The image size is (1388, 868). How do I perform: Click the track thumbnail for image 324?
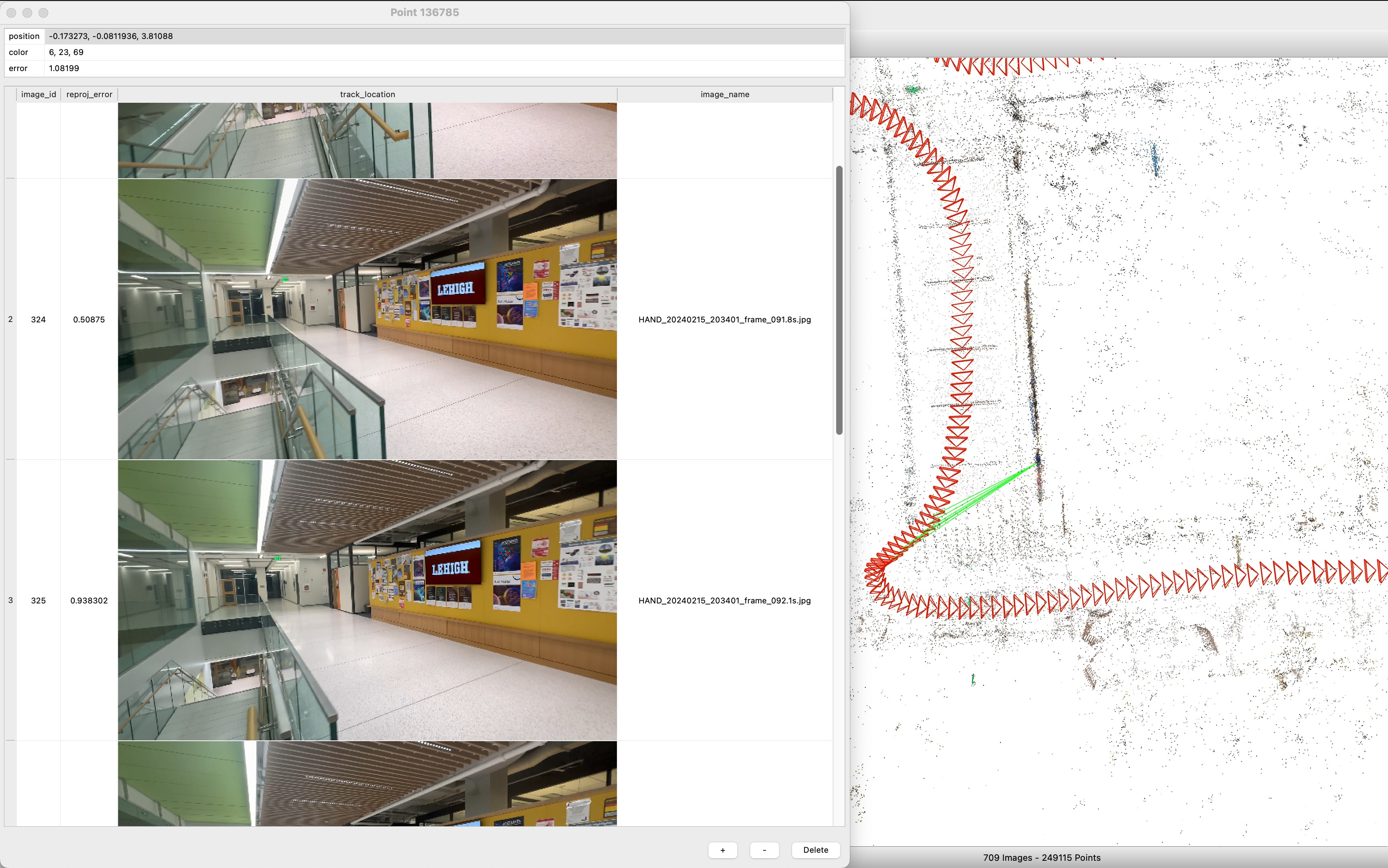(x=367, y=319)
